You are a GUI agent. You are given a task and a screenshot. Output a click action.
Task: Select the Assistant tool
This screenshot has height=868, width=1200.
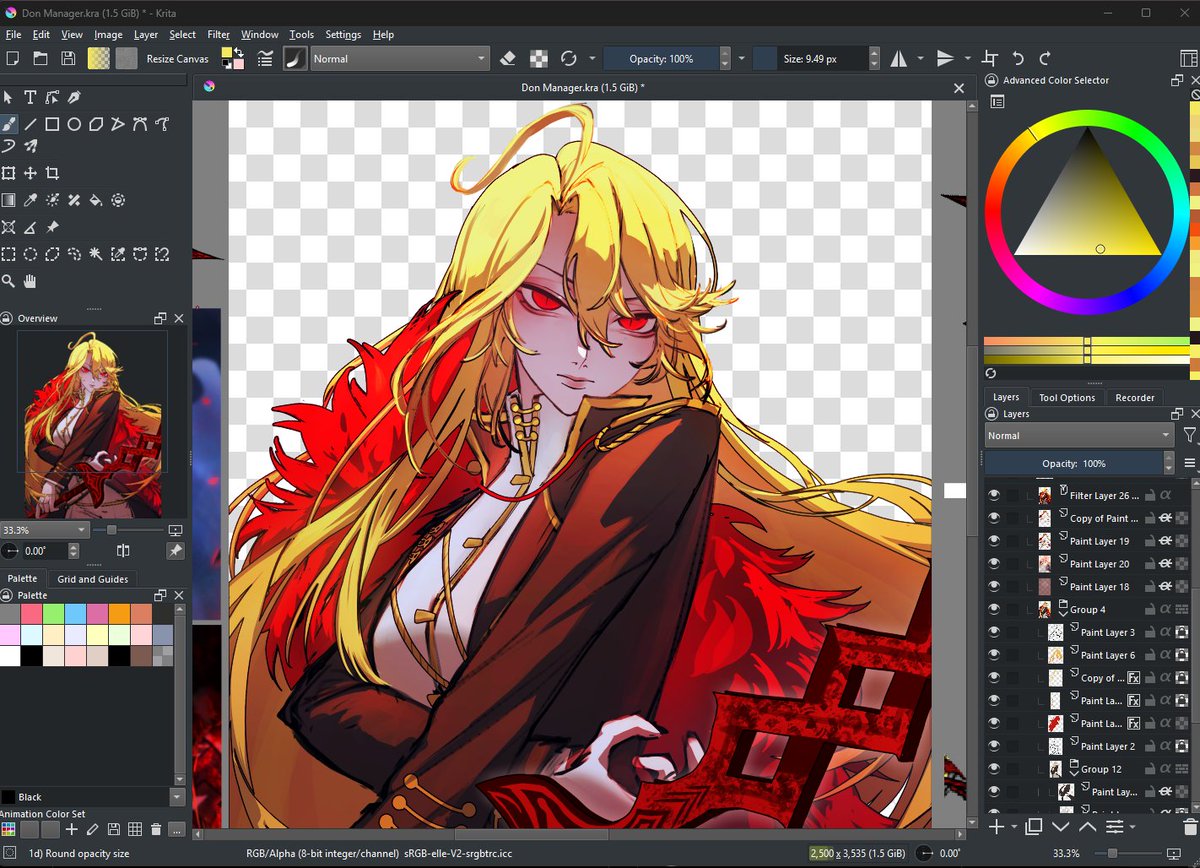9,227
